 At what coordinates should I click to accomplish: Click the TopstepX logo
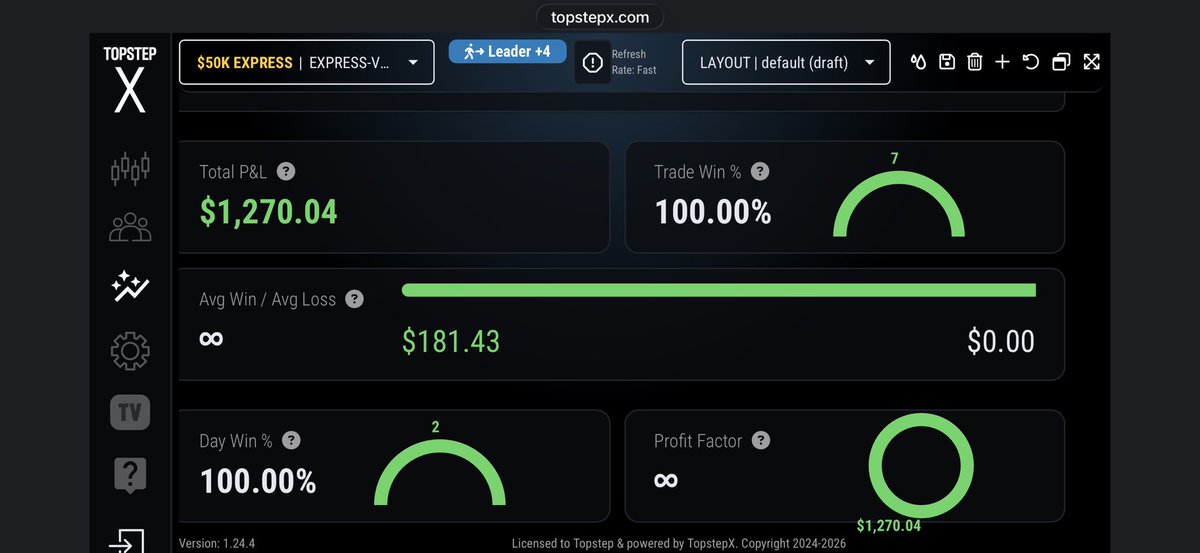(129, 80)
